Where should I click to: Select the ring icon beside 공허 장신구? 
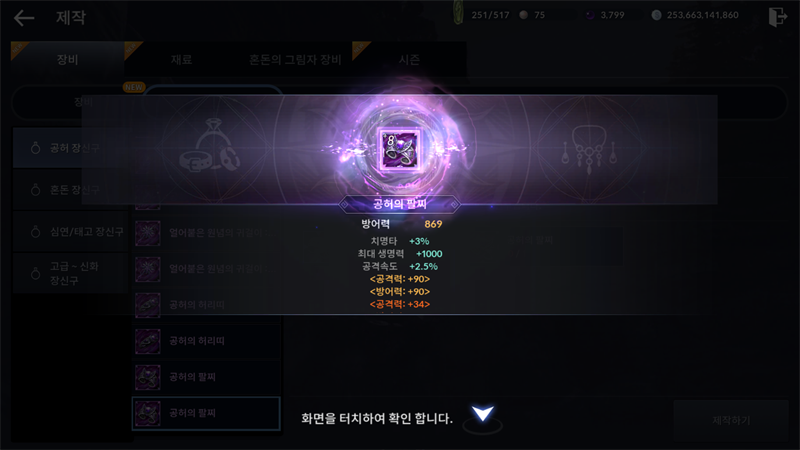point(35,148)
